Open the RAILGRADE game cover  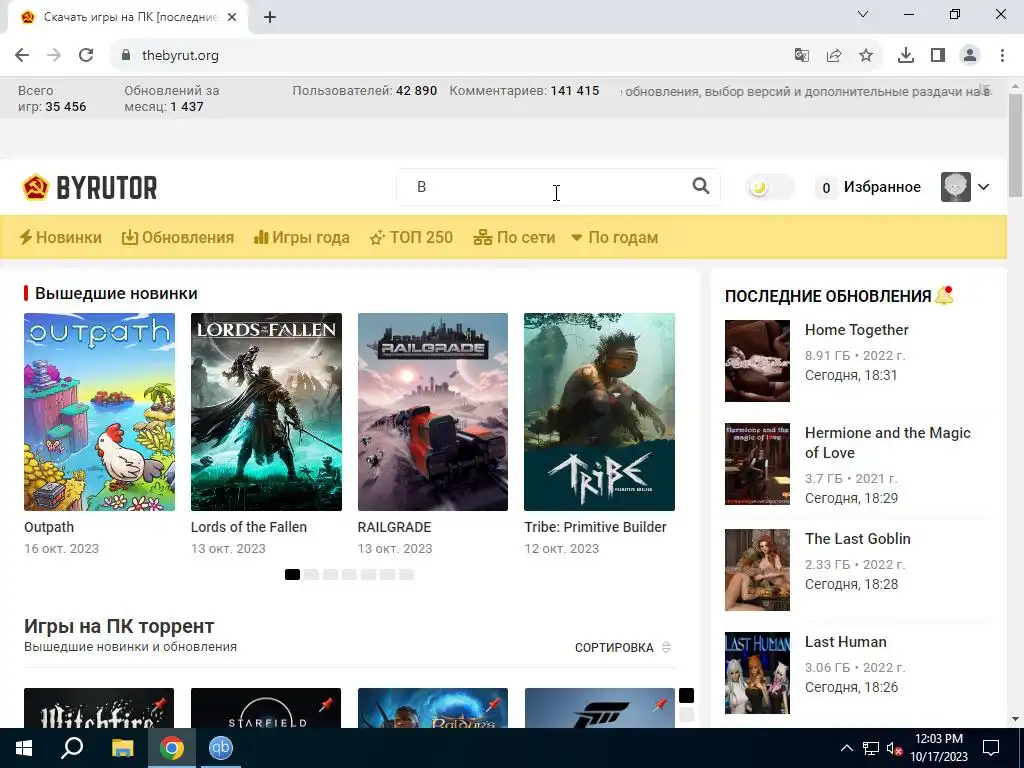(432, 411)
